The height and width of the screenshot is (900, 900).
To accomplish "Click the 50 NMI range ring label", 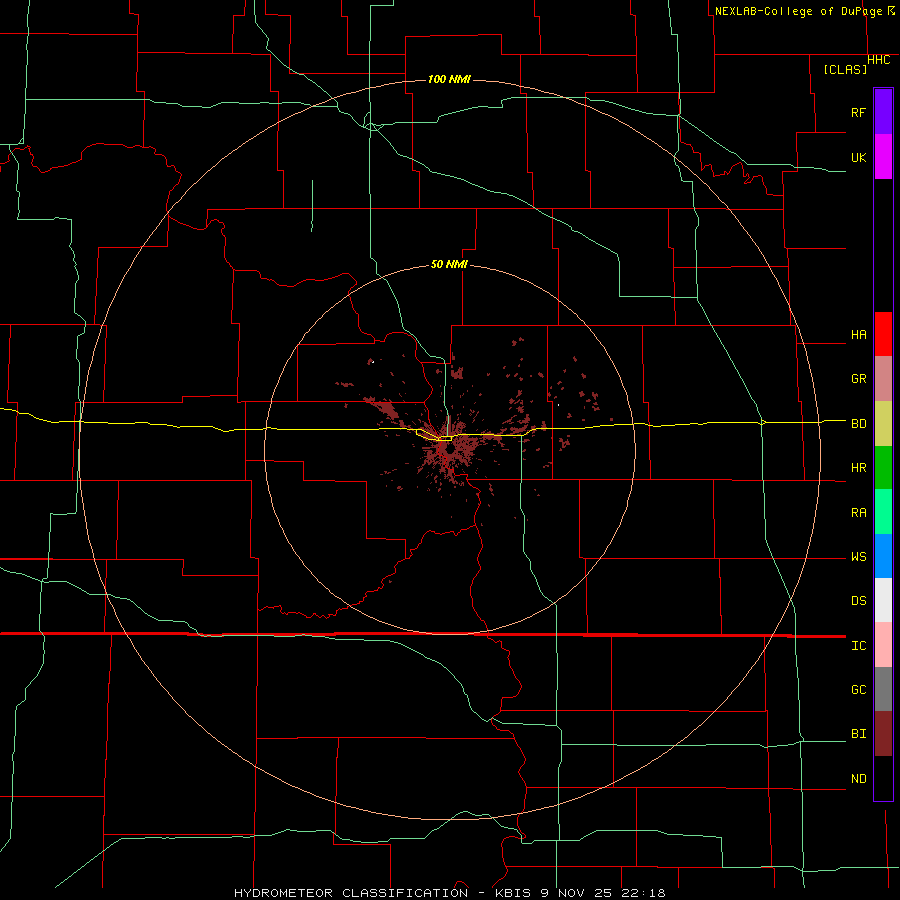I will point(449,264).
